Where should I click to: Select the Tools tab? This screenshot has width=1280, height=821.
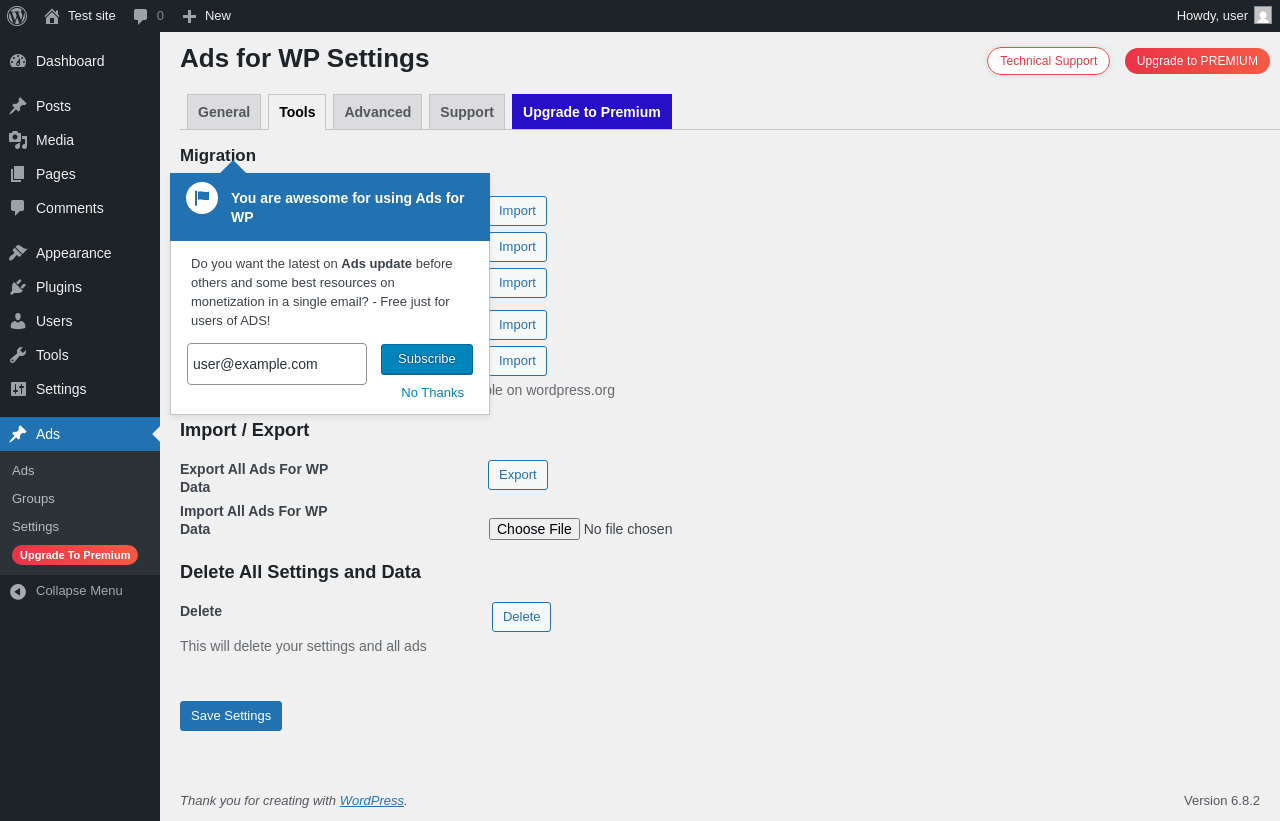[x=297, y=112]
